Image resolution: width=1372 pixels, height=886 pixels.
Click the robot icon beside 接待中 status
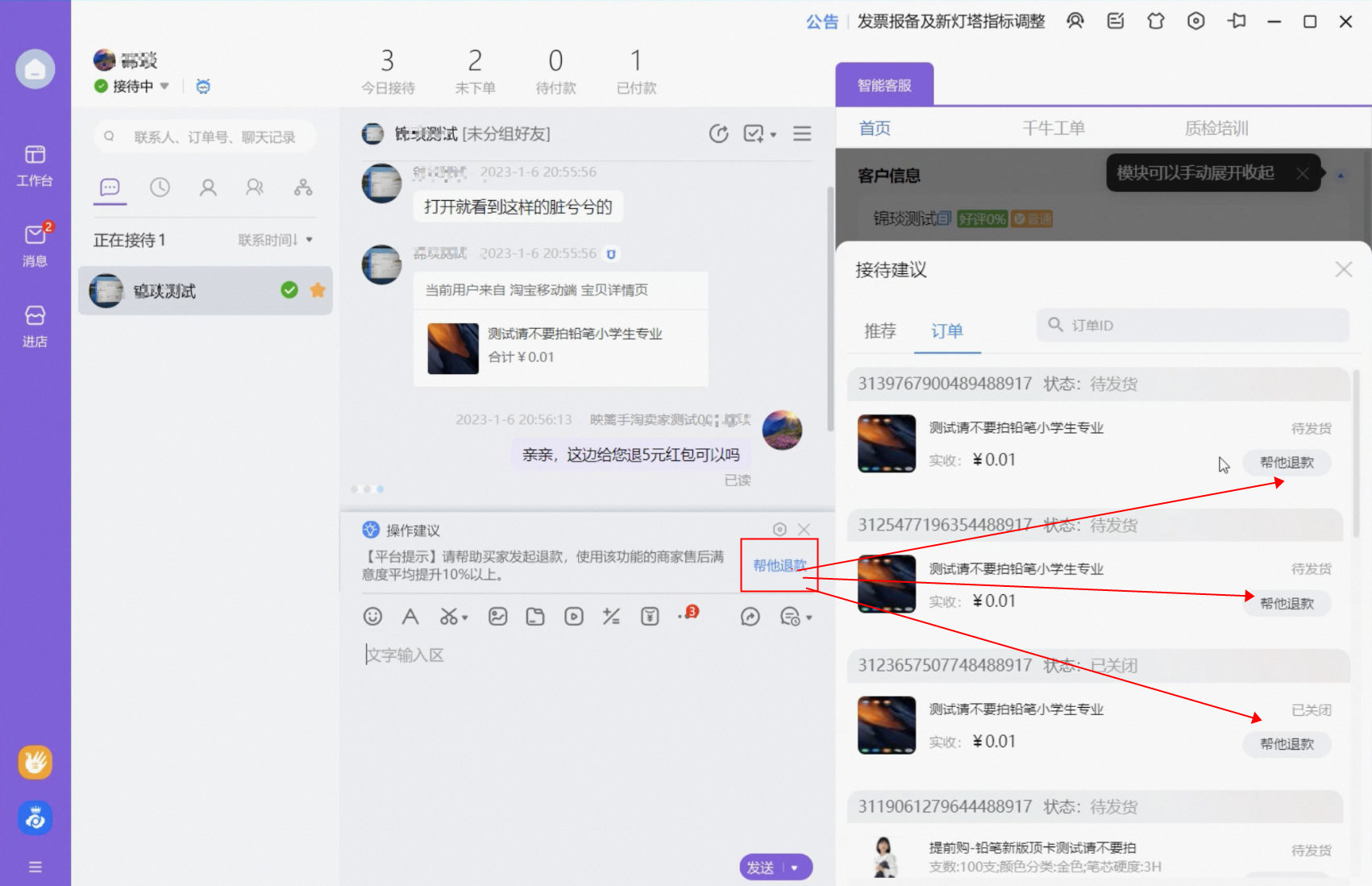point(203,86)
